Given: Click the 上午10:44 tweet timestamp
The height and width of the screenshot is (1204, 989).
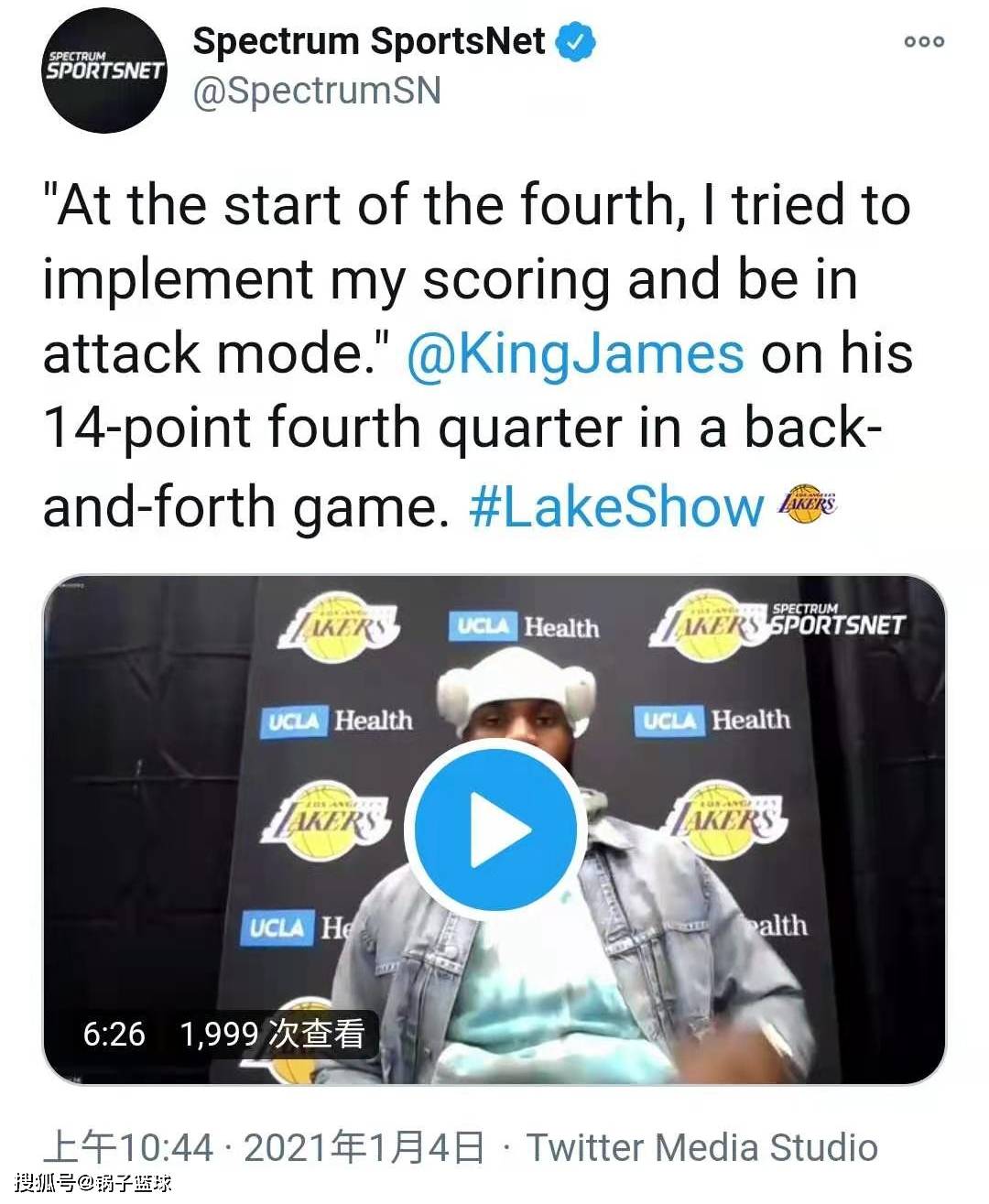Looking at the screenshot, I should 128,1147.
